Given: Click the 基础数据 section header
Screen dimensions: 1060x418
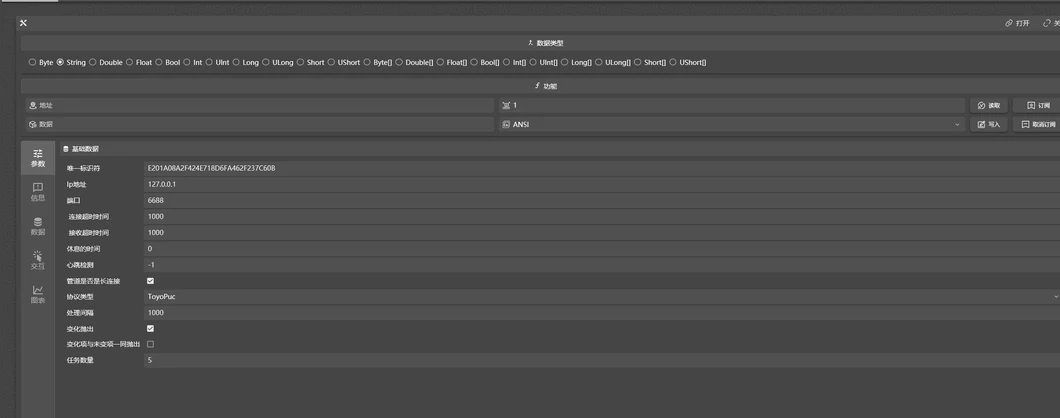Looking at the screenshot, I should [x=560, y=149].
